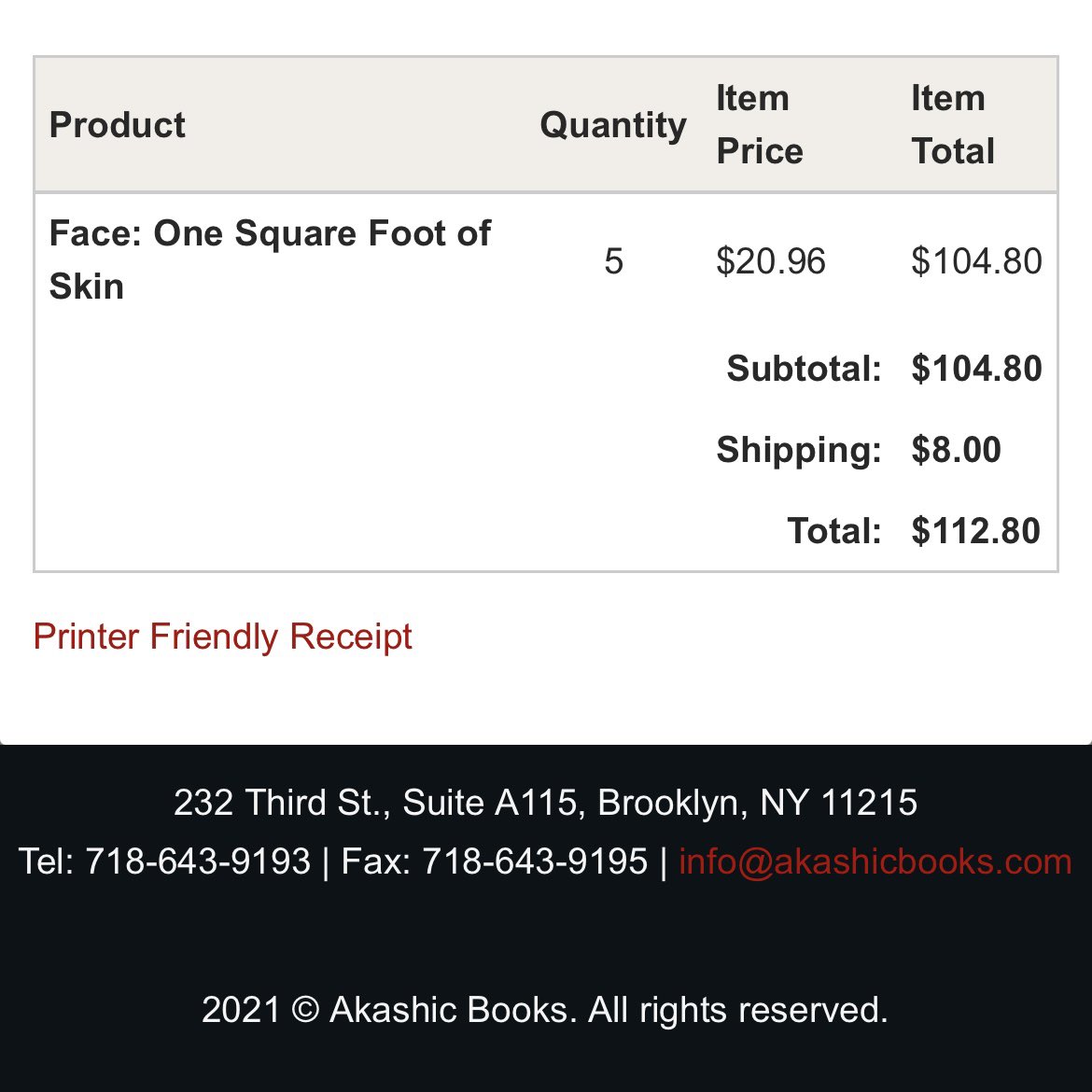Click the Subtotal label
Viewport: 1092px width, 1092px height.
(x=804, y=369)
